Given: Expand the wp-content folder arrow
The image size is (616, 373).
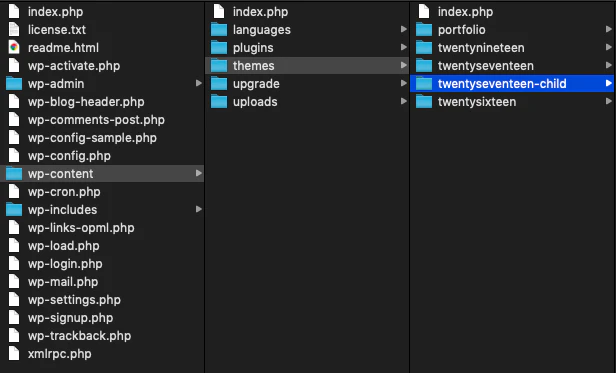Looking at the screenshot, I should click(199, 173).
